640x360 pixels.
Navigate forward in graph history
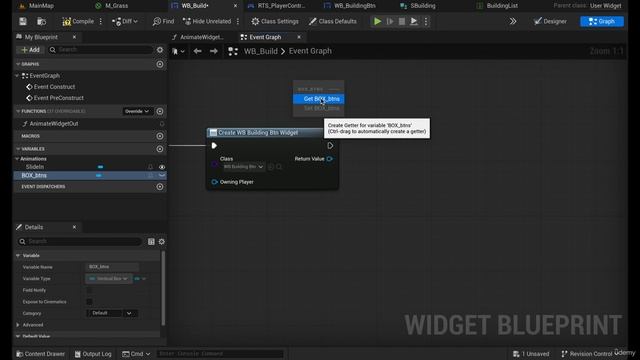pyautogui.click(x=213, y=51)
